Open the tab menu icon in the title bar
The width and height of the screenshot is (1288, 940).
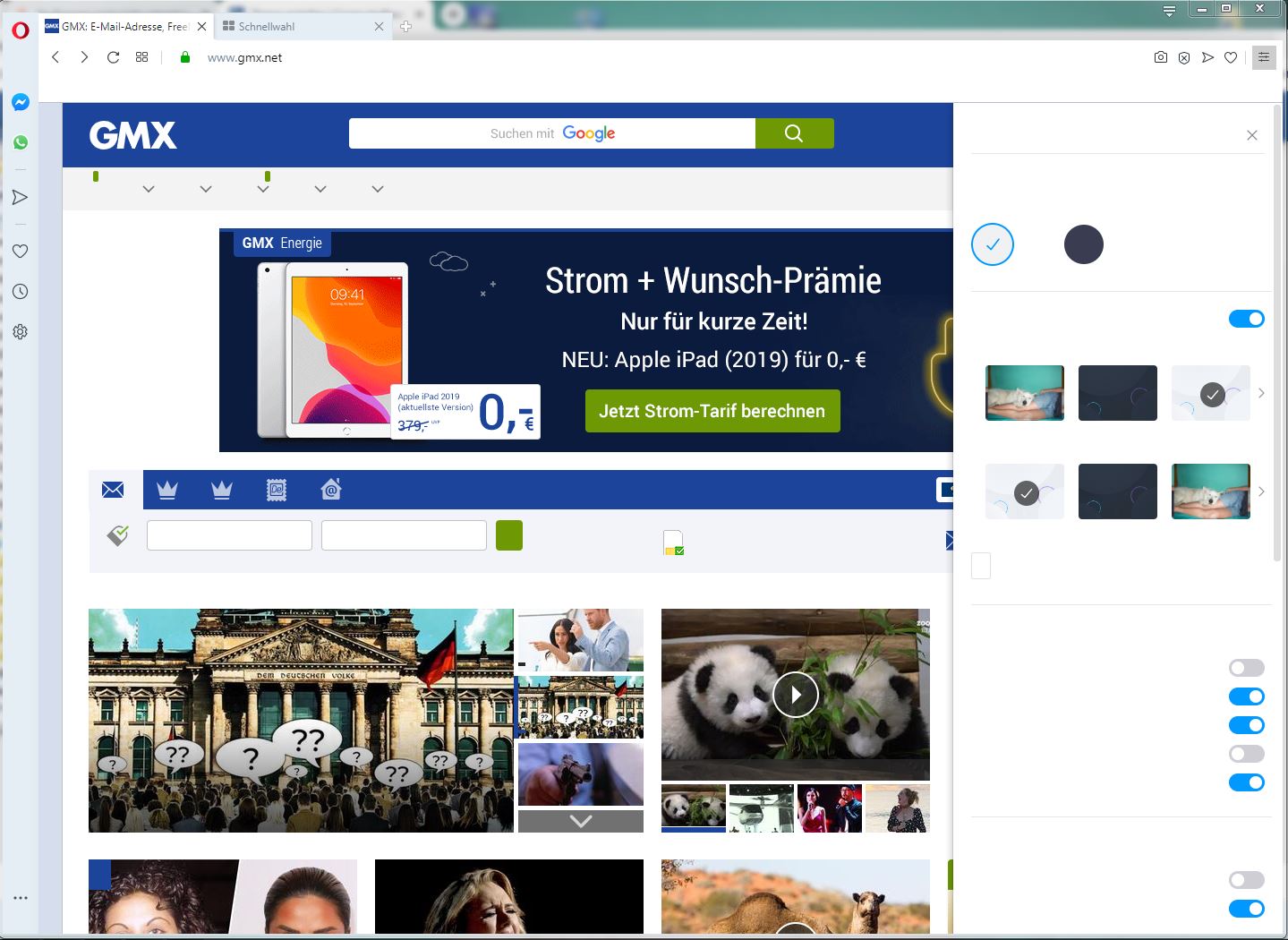tap(1169, 11)
